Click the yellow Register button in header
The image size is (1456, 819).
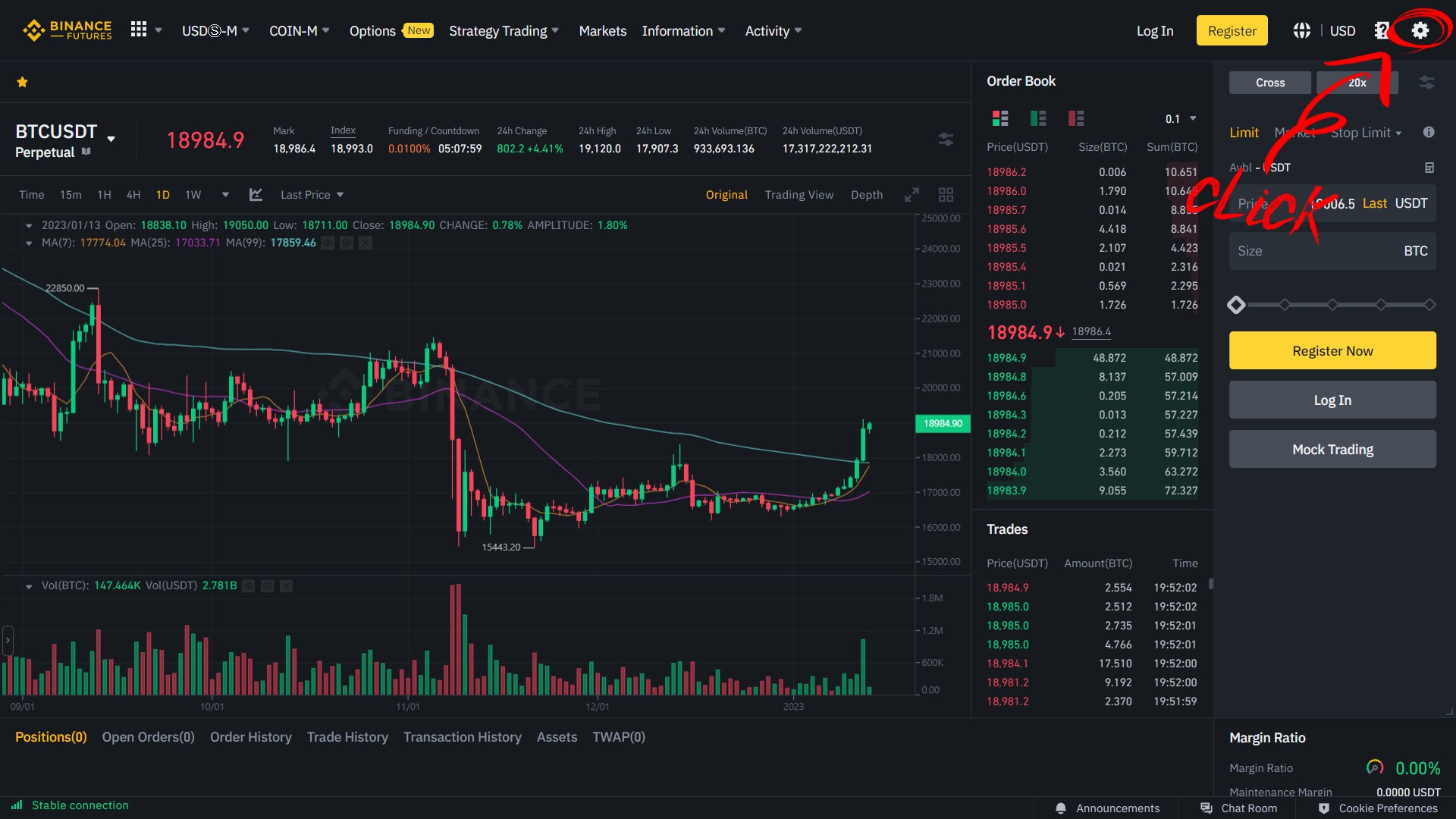(1232, 30)
